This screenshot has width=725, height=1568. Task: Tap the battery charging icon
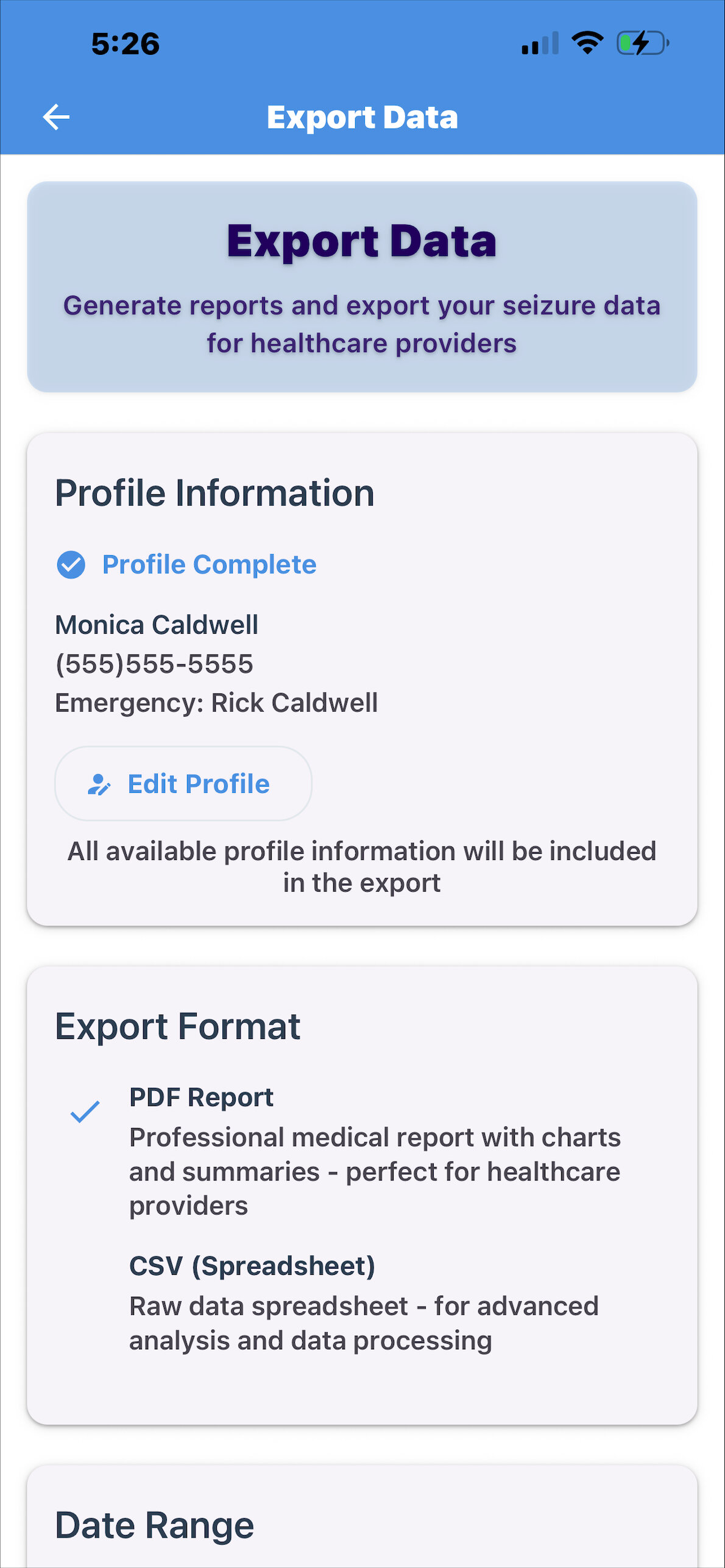pos(642,43)
